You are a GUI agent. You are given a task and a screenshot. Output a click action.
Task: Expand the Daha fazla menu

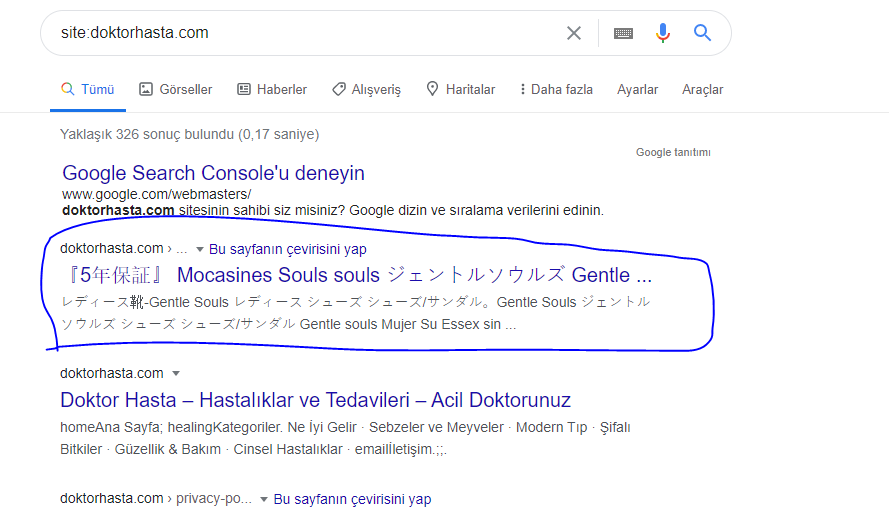[556, 89]
